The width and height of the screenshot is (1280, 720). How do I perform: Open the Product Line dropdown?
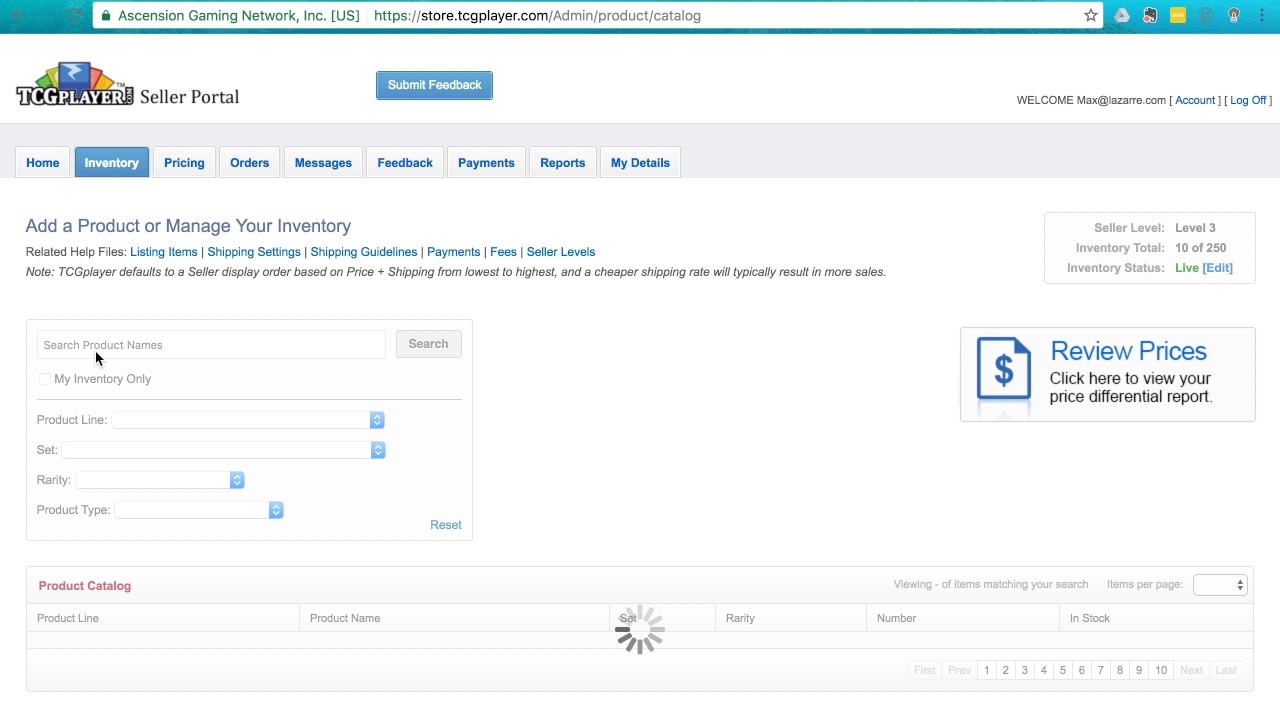[x=248, y=420]
